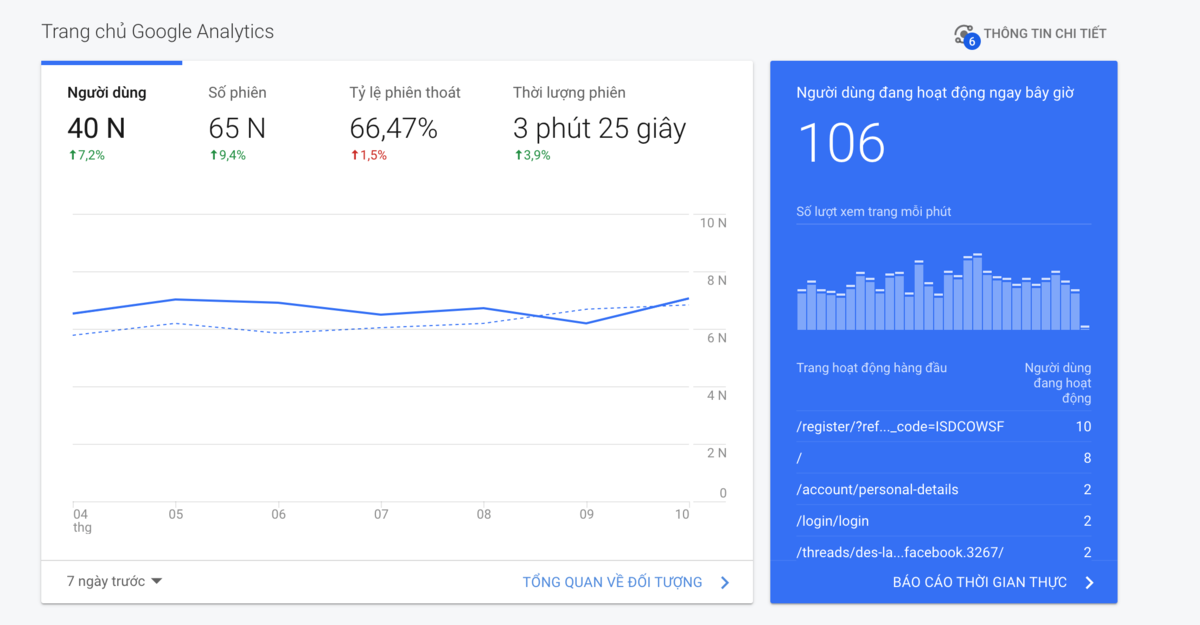This screenshot has height=625, width=1200.
Task: Open TỔNG QUAN VỀ ĐỐI TƯỢNG report link
Action: (x=612, y=582)
